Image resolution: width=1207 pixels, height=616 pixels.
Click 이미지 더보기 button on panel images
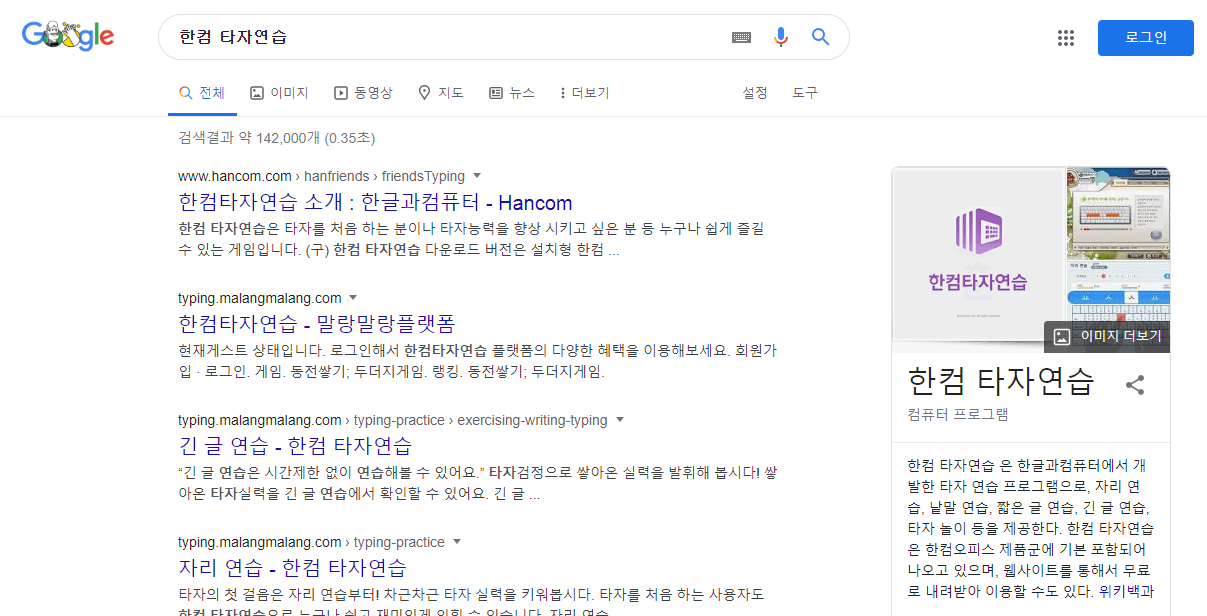(1106, 337)
